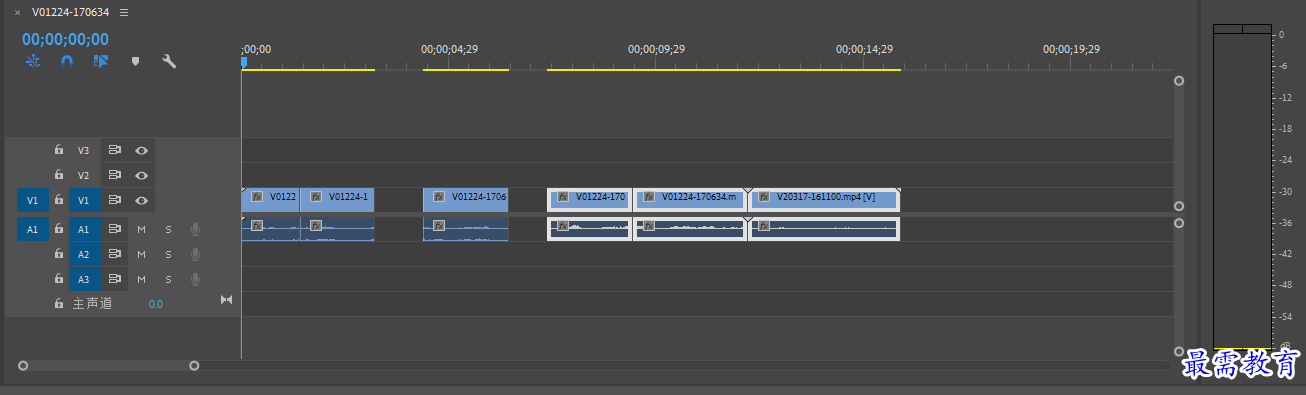The image size is (1306, 395).
Task: Click the master track output meter icon
Action: pos(226,300)
